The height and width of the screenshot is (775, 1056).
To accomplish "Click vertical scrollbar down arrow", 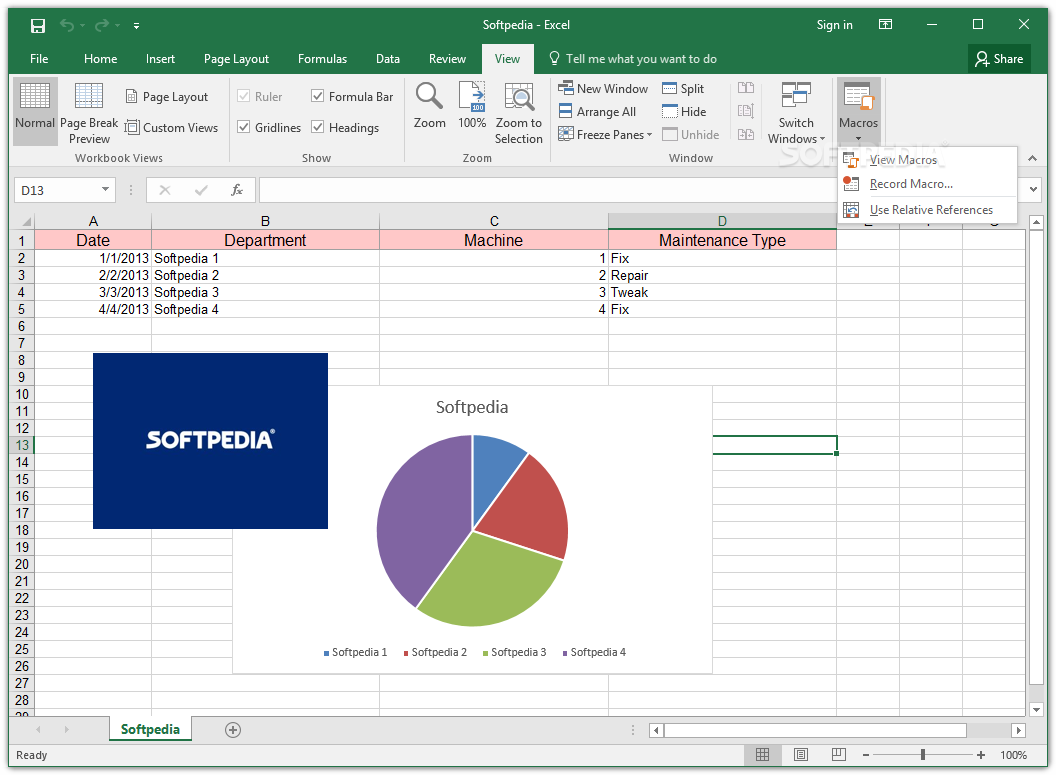I will [x=1036, y=709].
